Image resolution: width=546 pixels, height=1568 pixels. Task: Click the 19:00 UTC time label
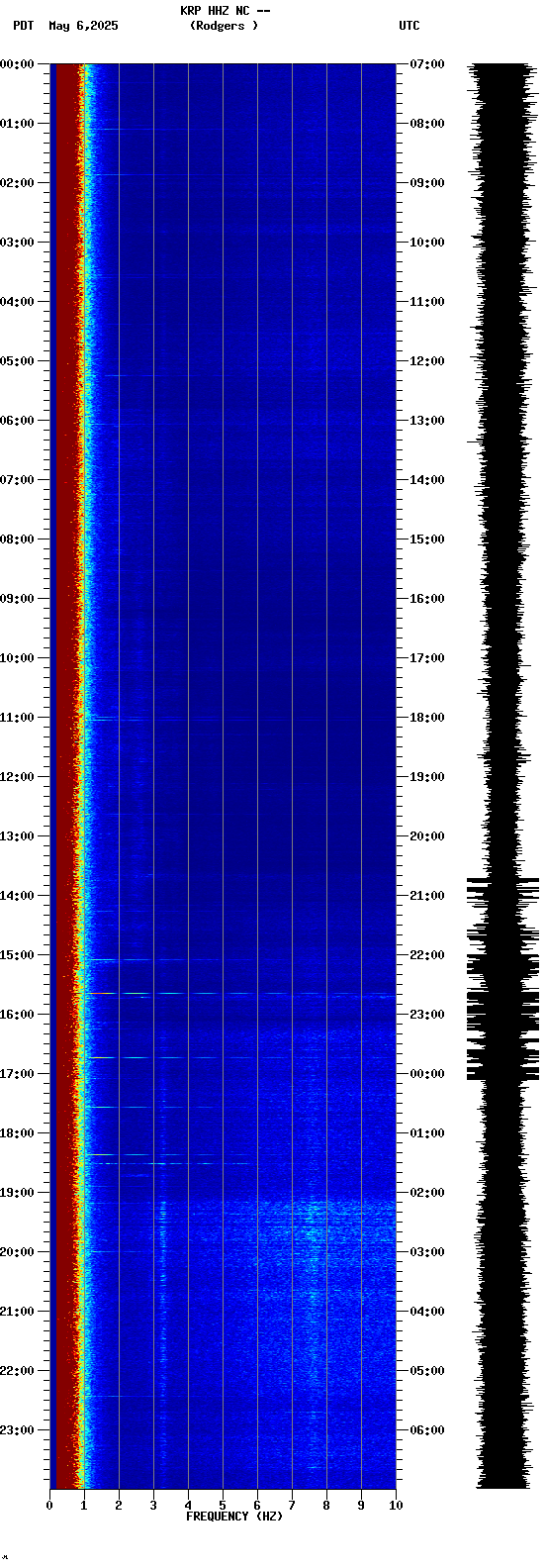427,777
